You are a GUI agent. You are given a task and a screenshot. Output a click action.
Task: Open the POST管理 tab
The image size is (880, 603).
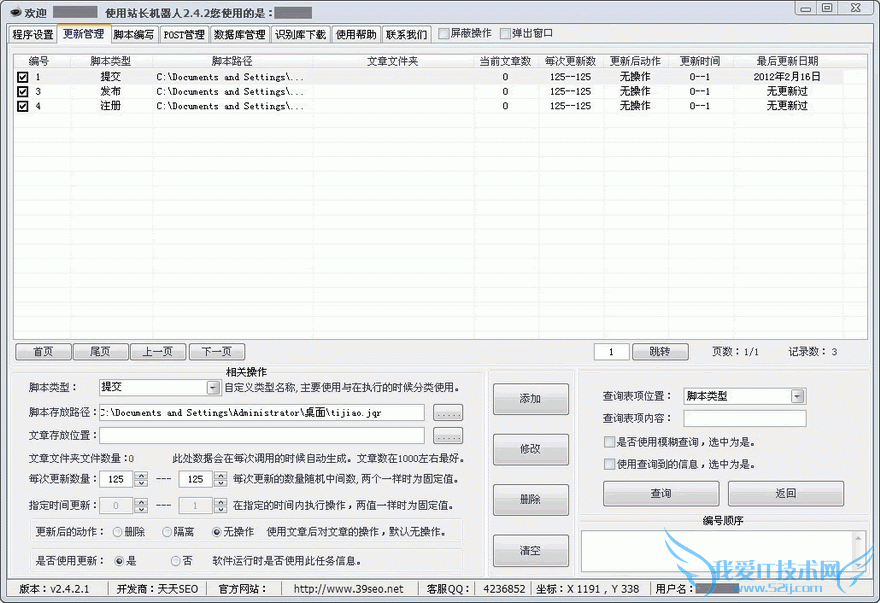(183, 33)
